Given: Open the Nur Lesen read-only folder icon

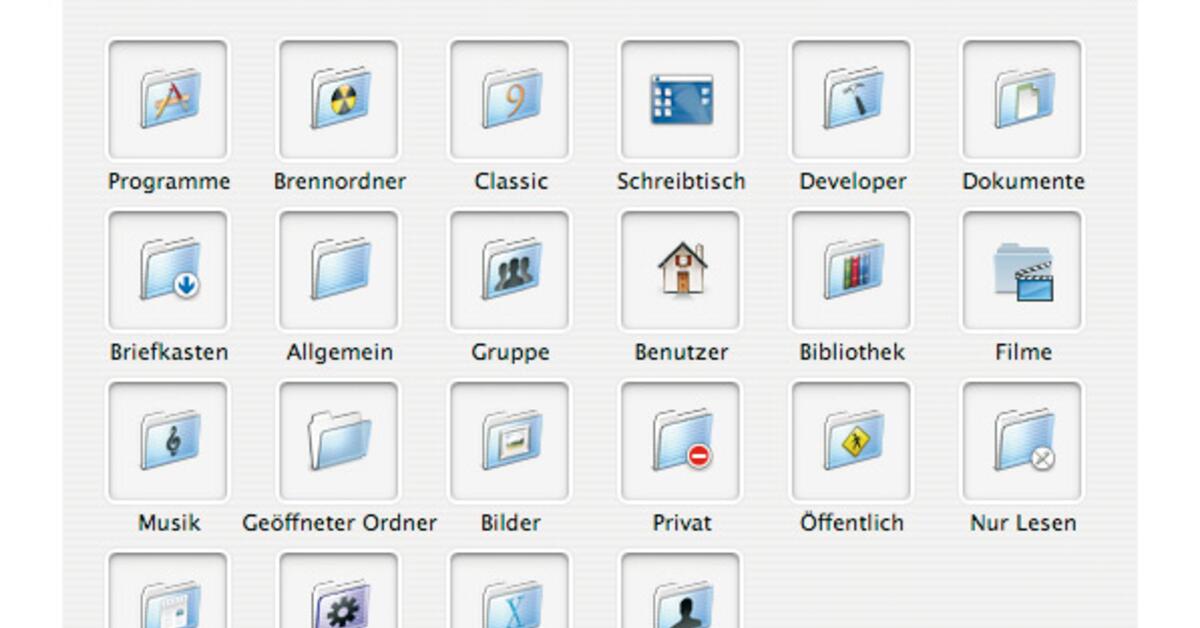Looking at the screenshot, I should 1022,442.
